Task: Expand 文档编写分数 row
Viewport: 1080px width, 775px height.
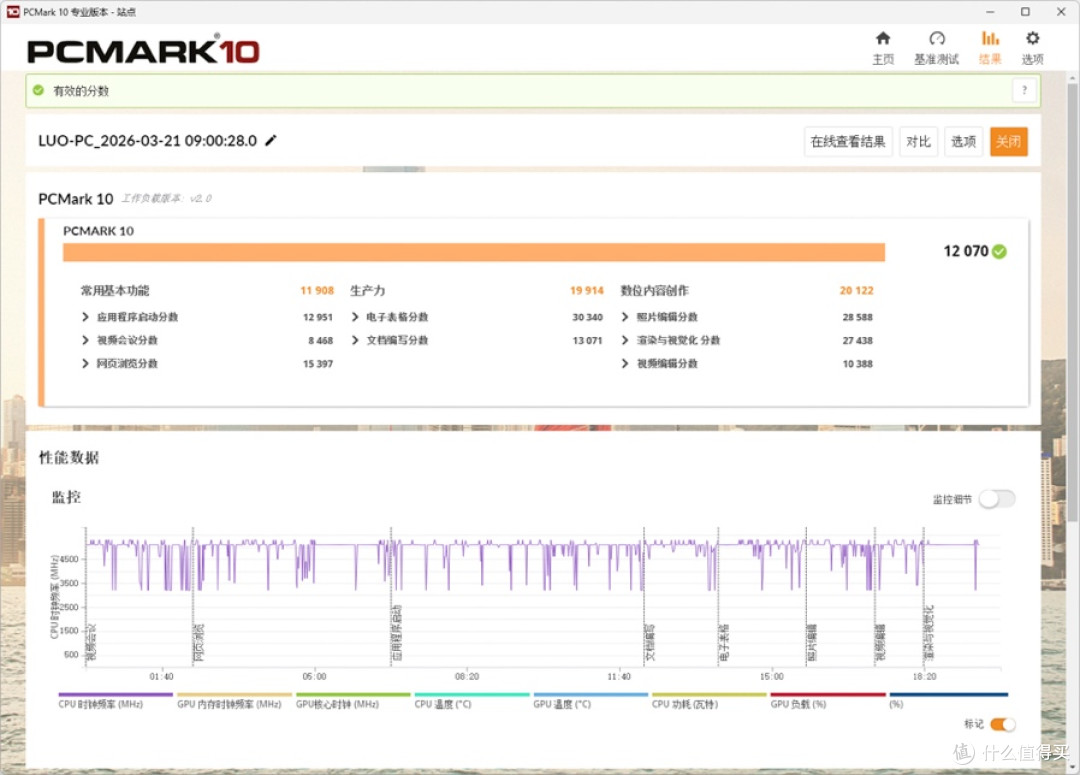Action: pos(355,340)
